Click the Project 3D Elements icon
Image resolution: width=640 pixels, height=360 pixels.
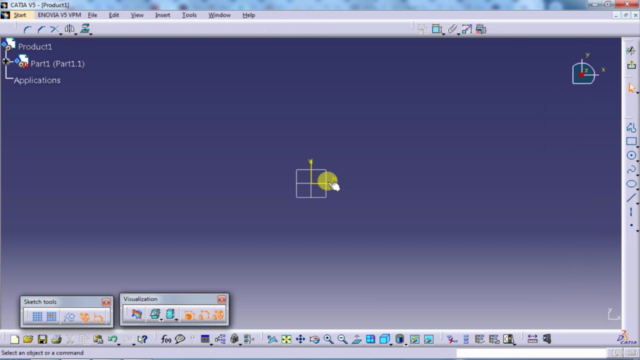pos(85,29)
